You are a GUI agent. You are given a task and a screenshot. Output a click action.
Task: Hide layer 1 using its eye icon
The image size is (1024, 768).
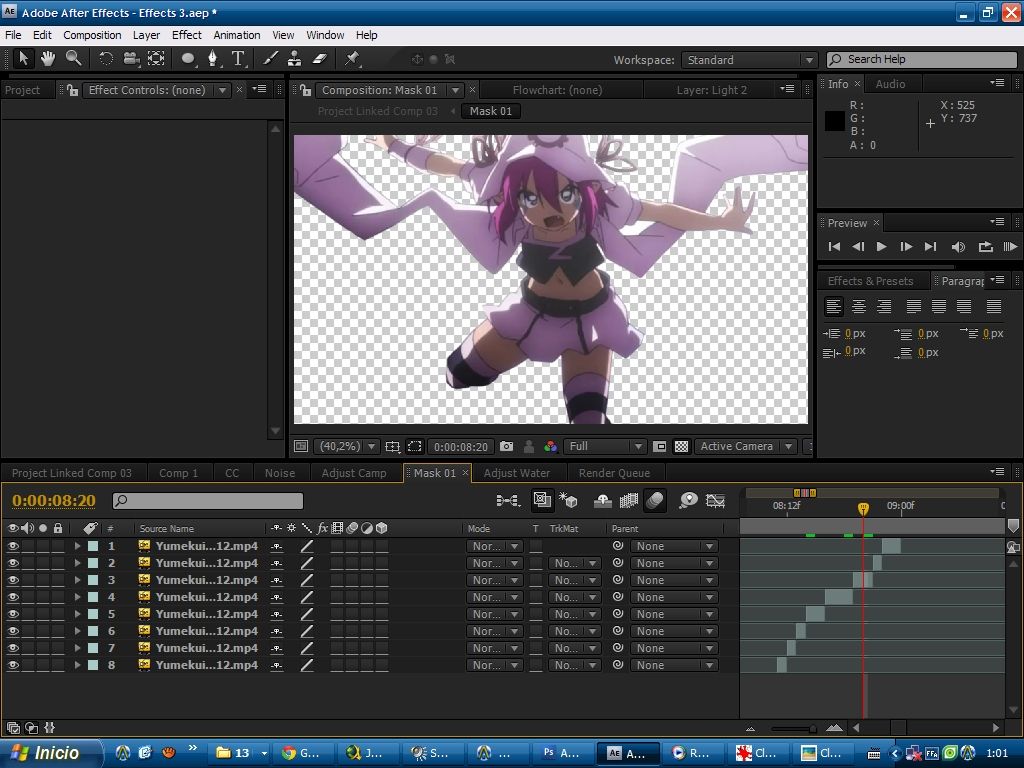click(x=12, y=546)
